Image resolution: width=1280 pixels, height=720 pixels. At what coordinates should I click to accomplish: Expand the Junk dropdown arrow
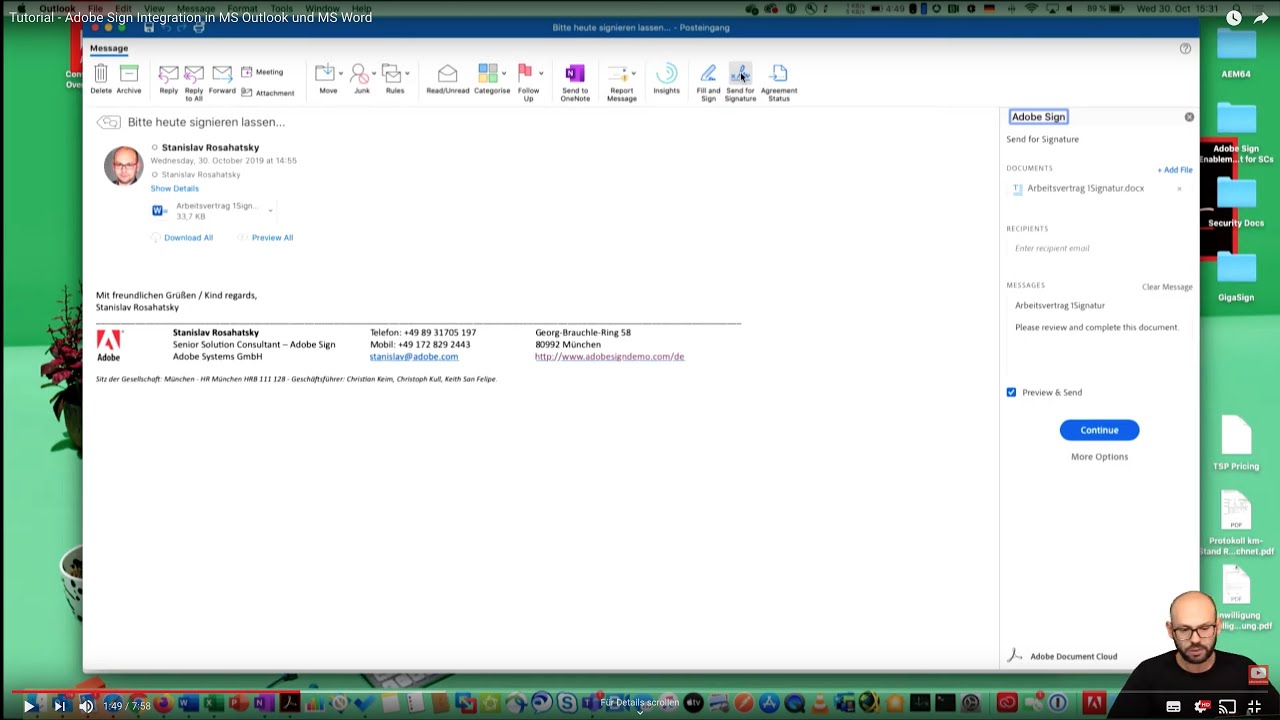375,73
